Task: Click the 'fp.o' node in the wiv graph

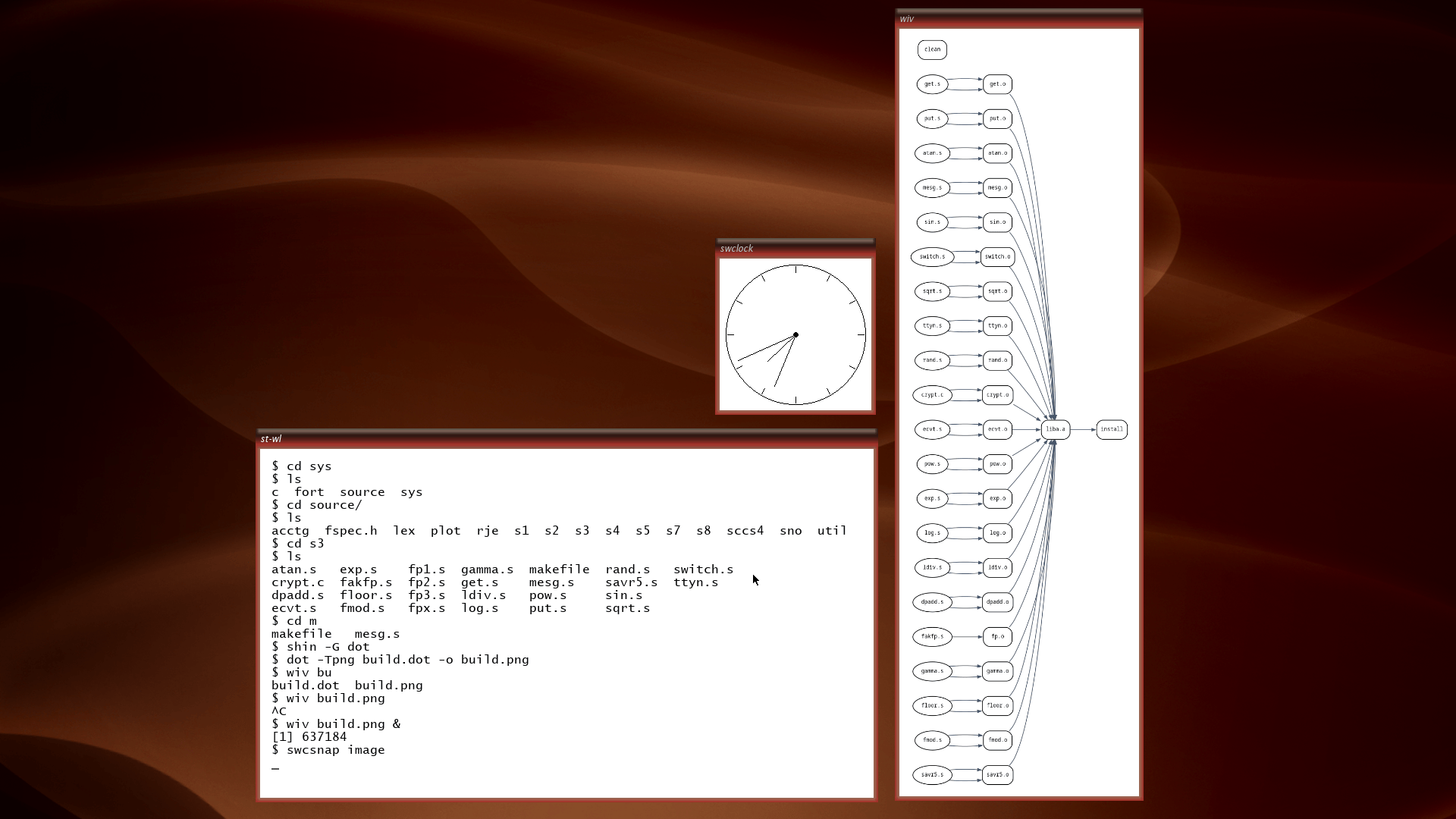Action: point(997,636)
